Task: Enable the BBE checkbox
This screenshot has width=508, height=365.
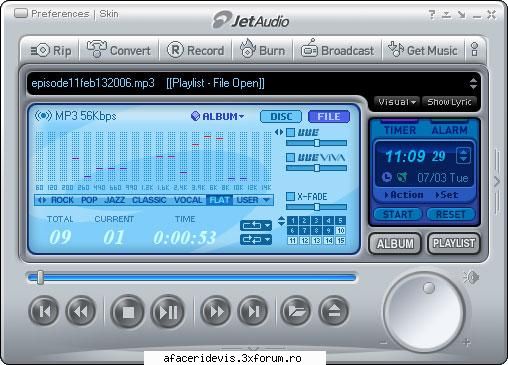Action: coord(291,133)
